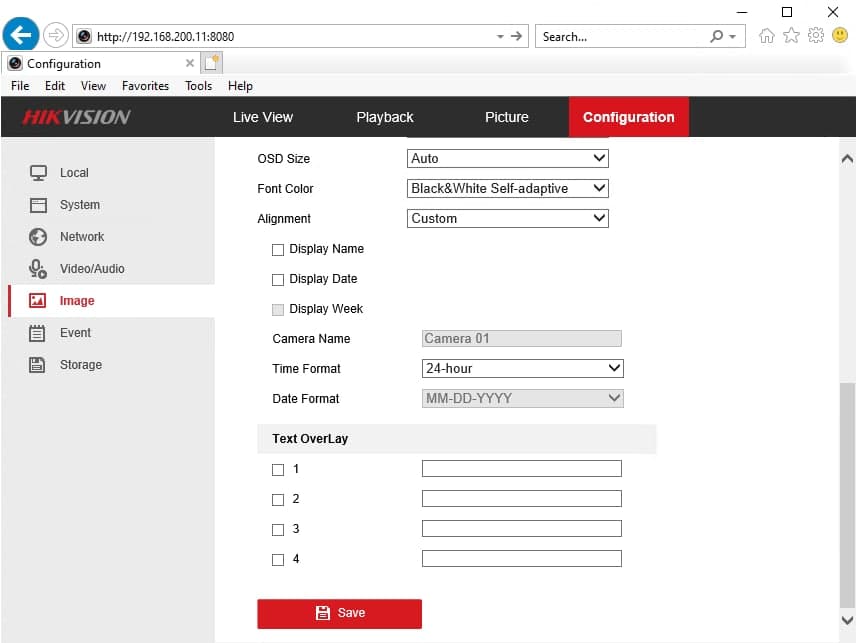Enable the Display Name checkbox

pos(278,249)
